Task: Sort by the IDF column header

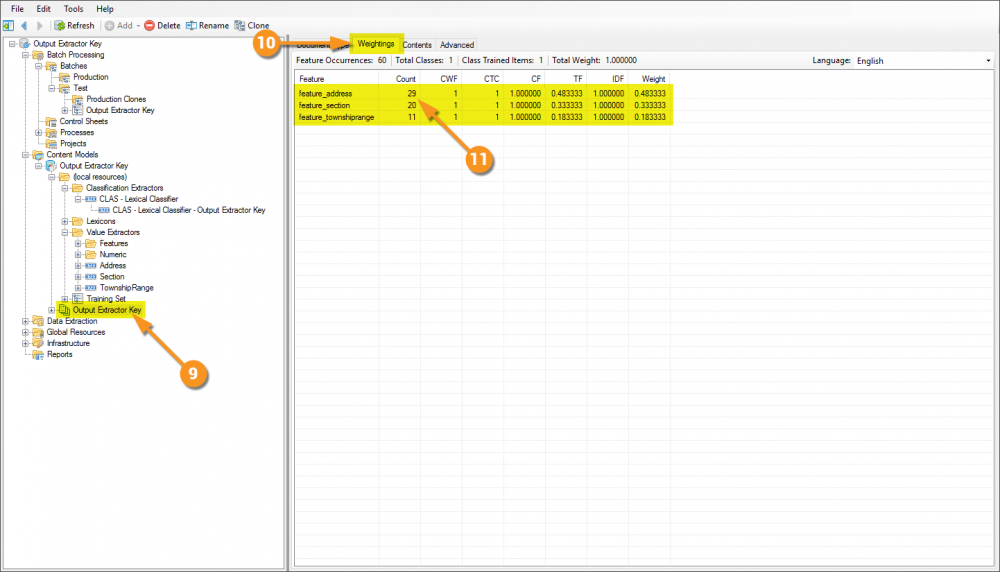Action: click(608, 79)
